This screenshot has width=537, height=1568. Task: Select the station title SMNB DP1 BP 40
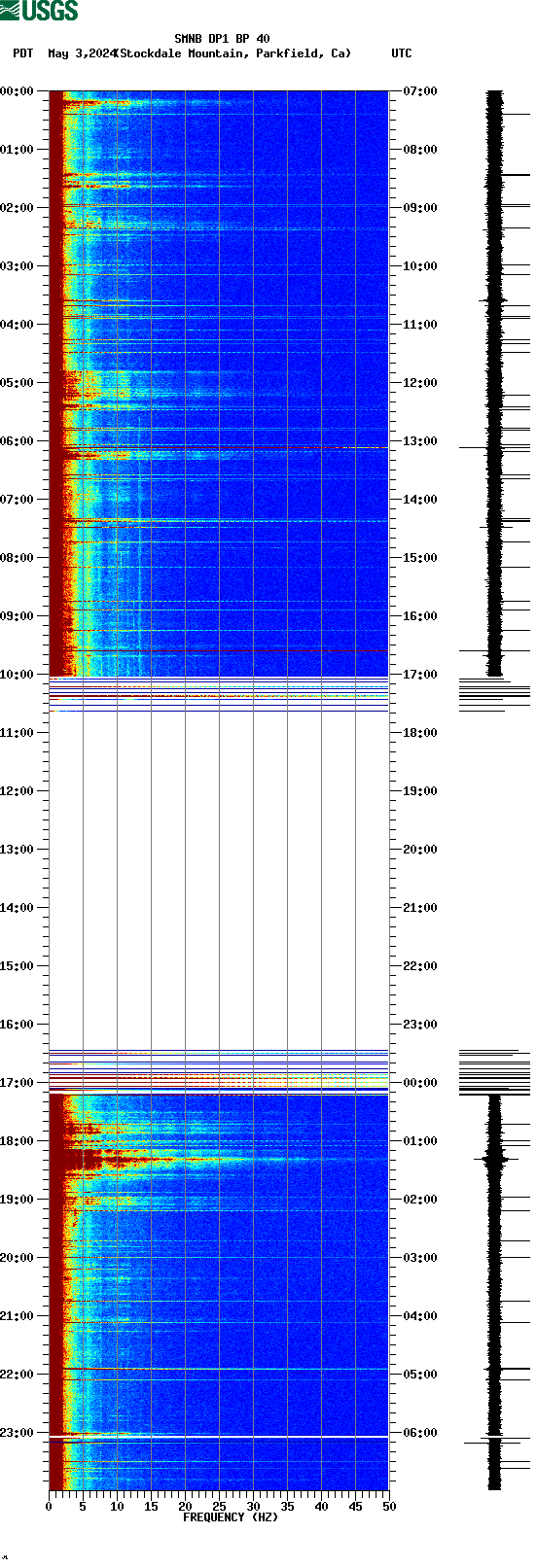coord(222,39)
